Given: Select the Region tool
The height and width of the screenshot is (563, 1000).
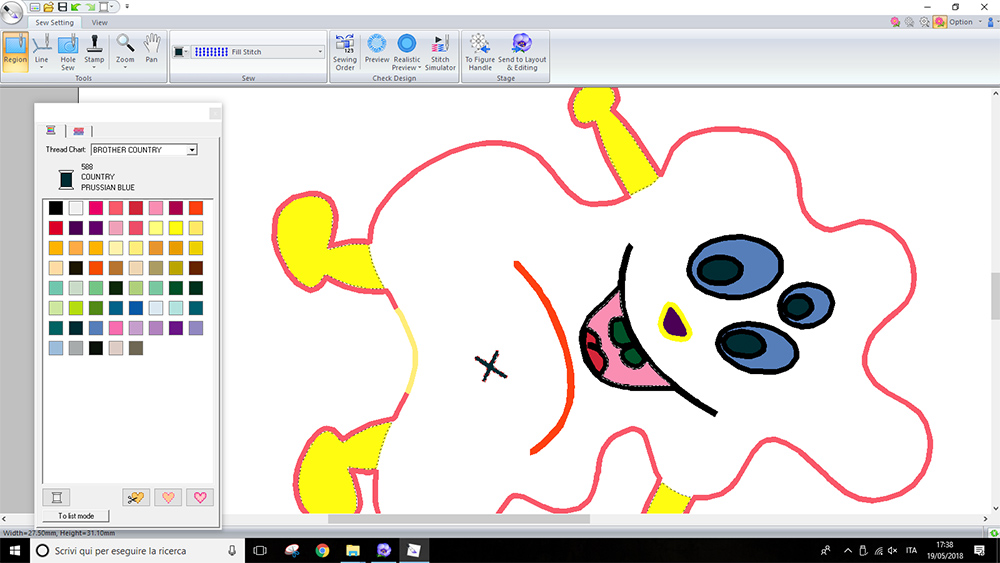Looking at the screenshot, I should [15, 52].
